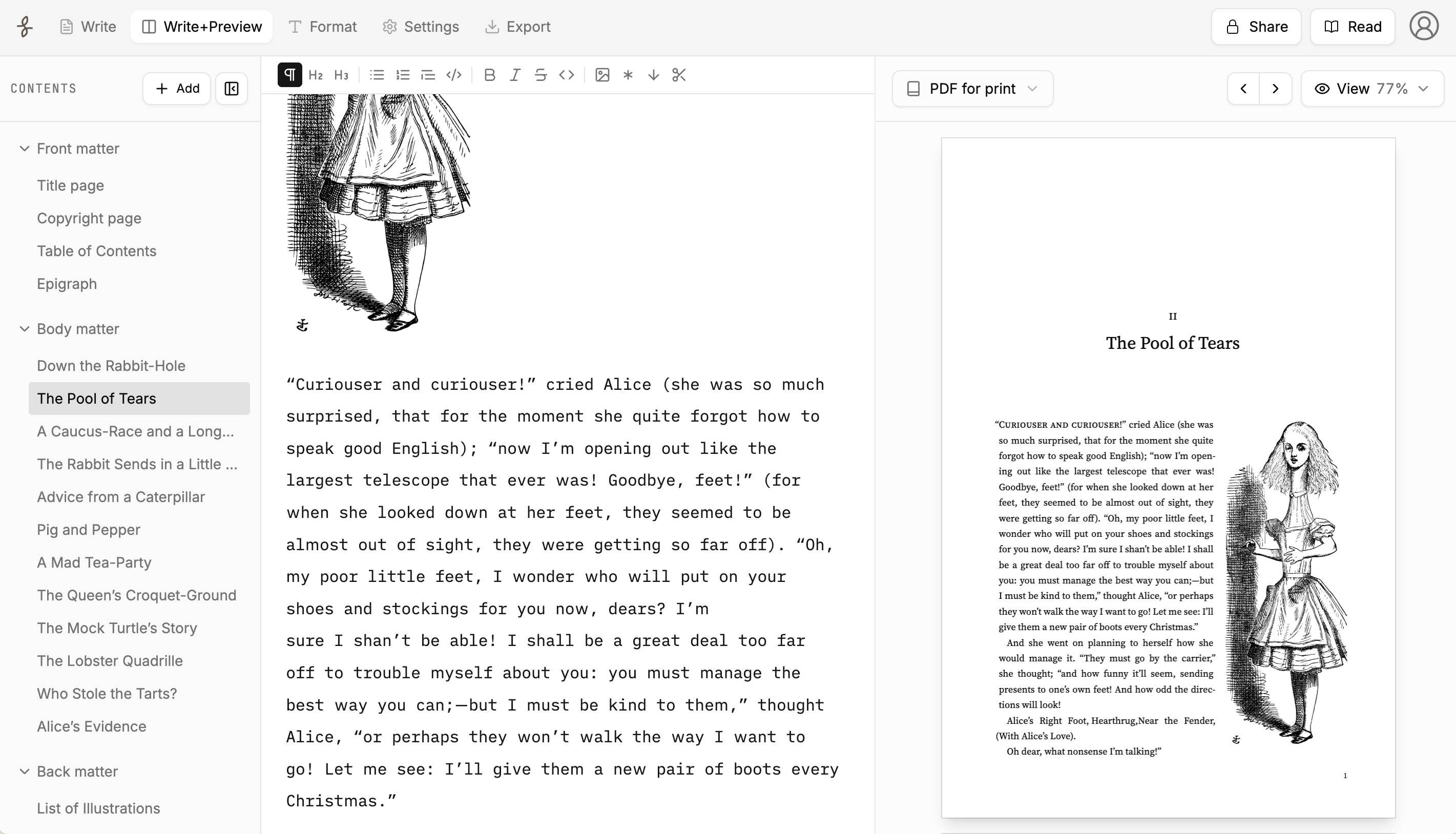Open the View 77% zoom dropdown

click(1372, 89)
